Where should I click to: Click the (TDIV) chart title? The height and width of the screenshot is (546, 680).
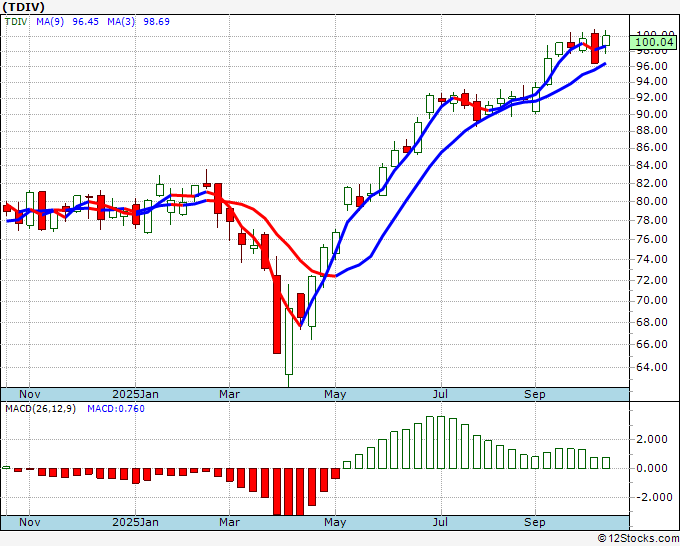click(x=23, y=7)
